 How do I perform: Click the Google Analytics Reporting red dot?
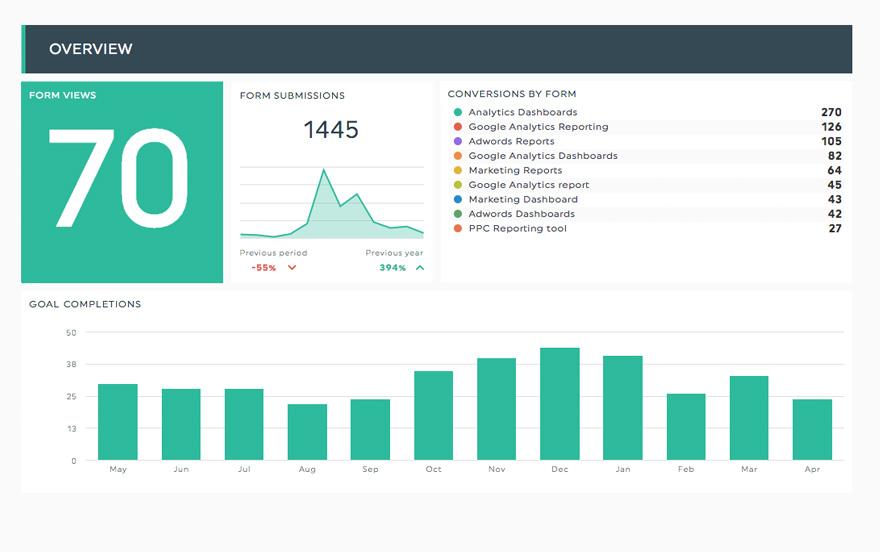458,127
